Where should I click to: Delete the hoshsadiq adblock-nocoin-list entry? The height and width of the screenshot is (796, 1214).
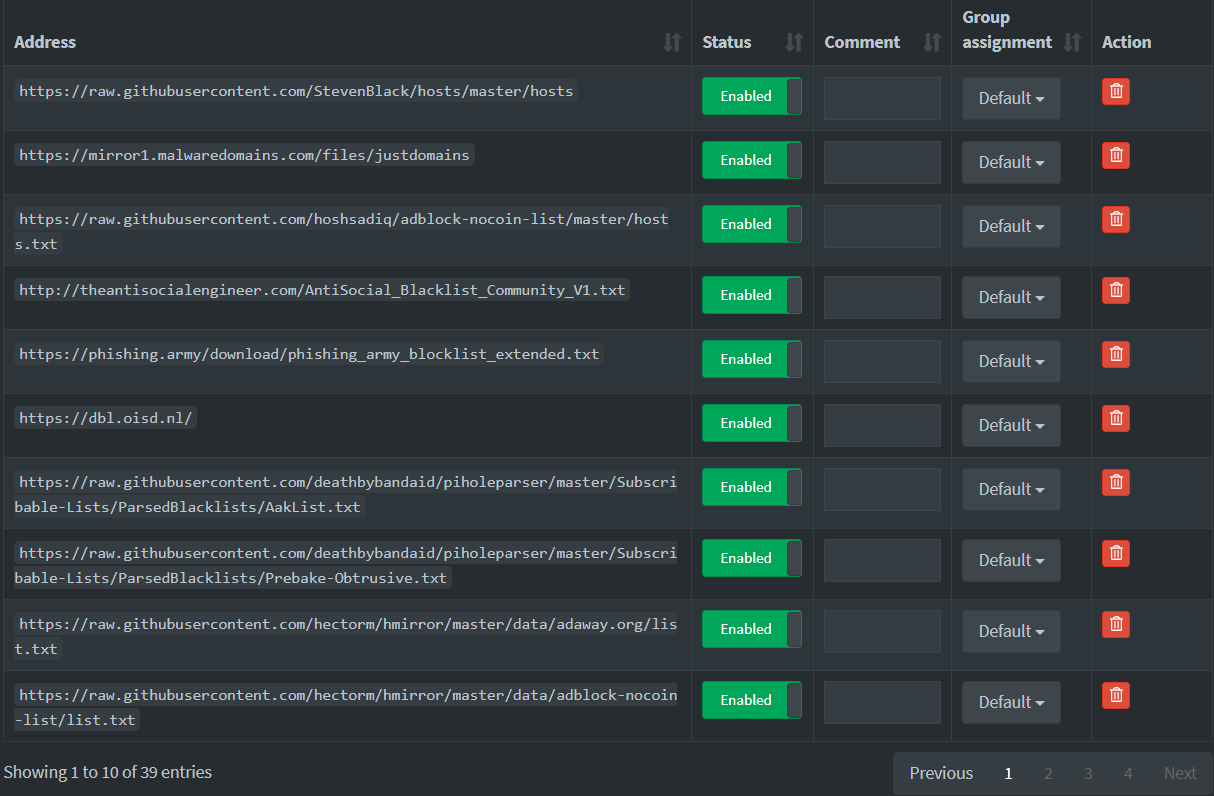point(1116,219)
